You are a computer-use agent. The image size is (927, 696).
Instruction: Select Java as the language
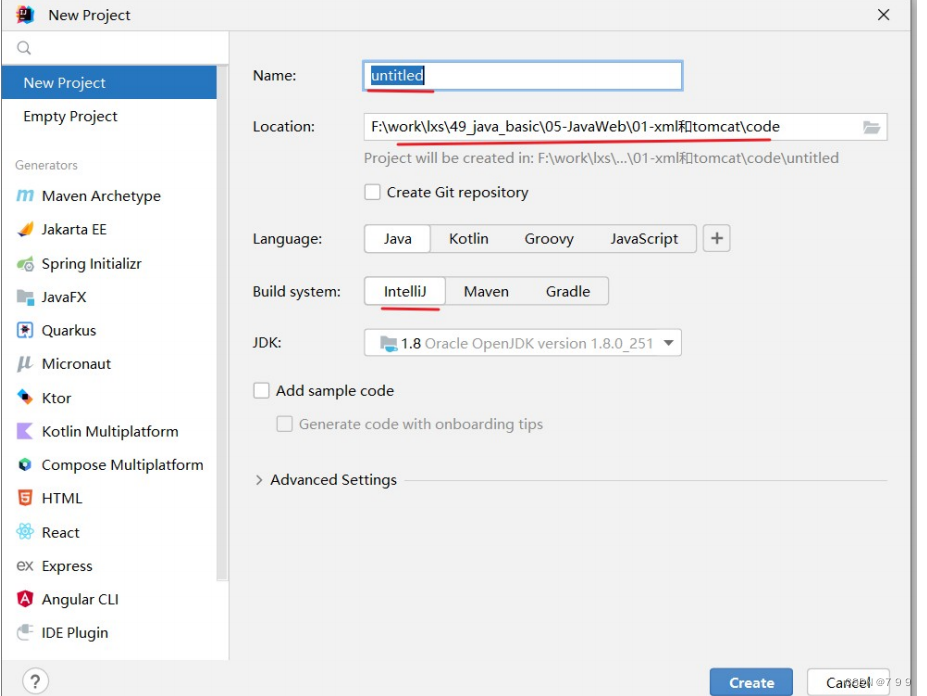pos(397,239)
